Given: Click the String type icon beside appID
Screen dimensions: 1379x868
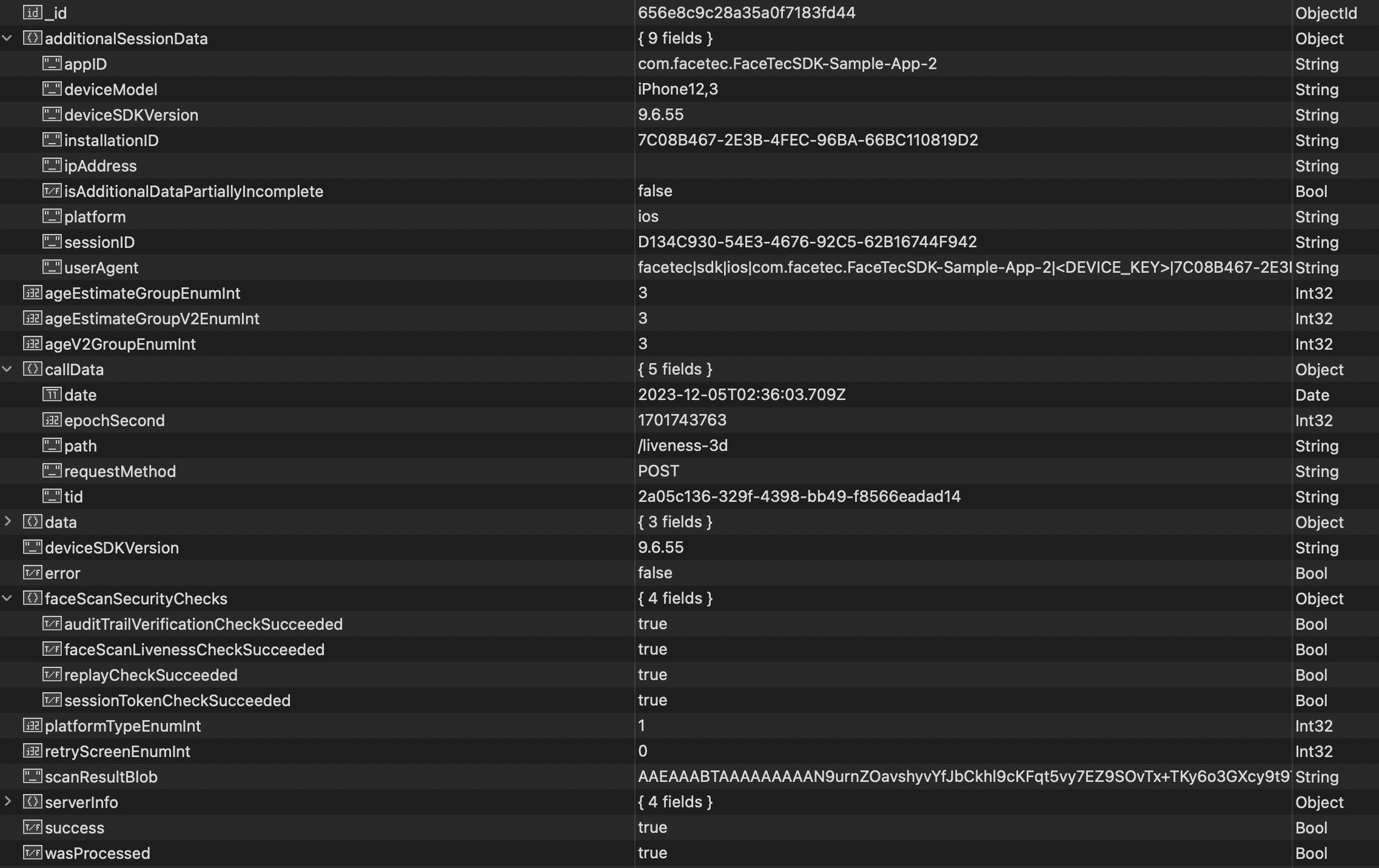Looking at the screenshot, I should (x=52, y=64).
